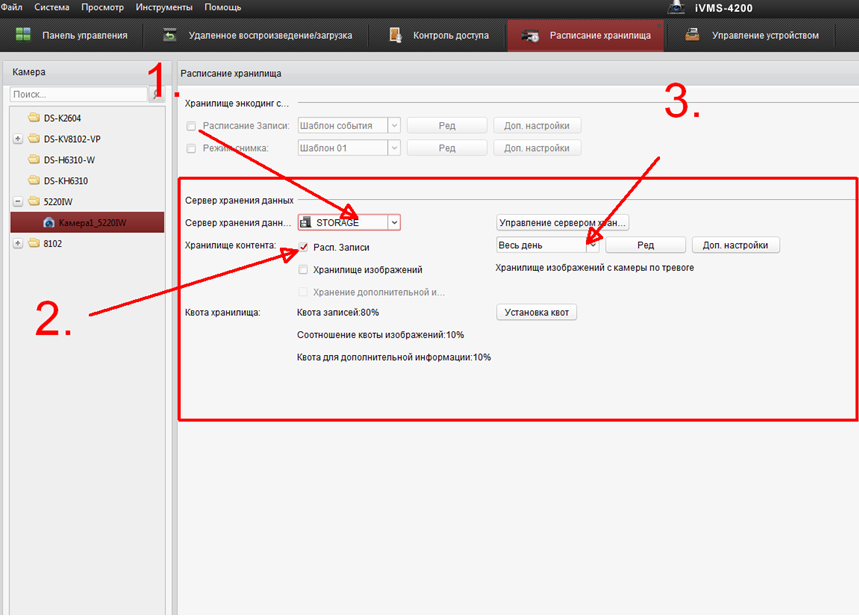859x616 pixels.
Task: Click the DS-KH6310 folder icon
Action: tap(34, 180)
